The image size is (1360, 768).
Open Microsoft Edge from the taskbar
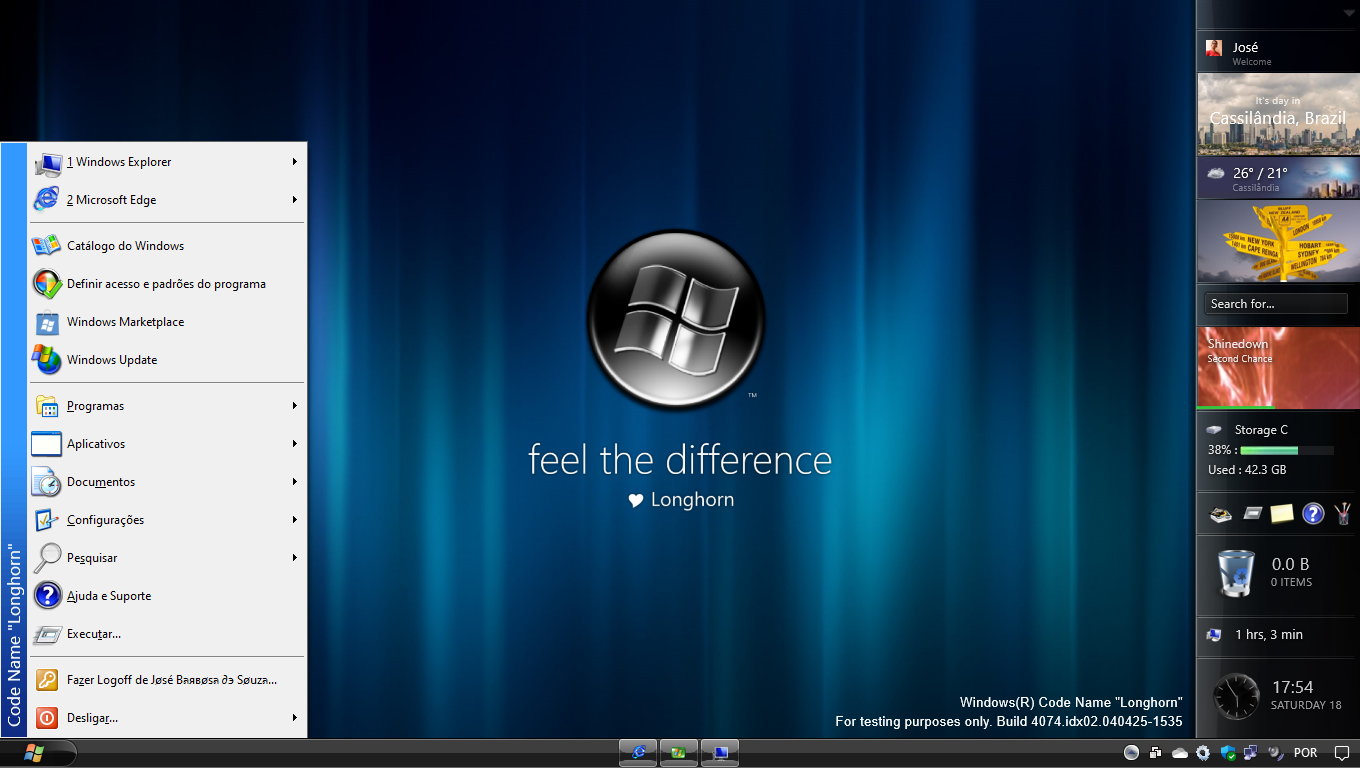(638, 752)
